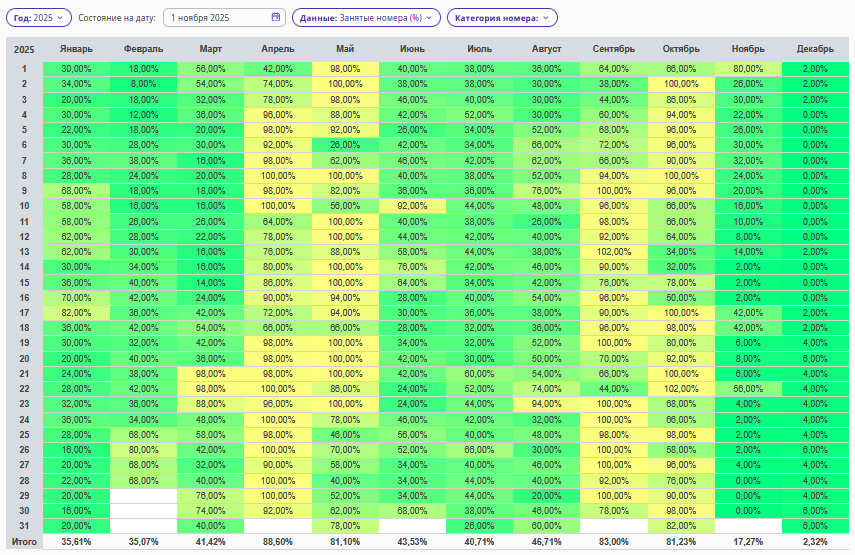Click the Август column header
This screenshot has width=855, height=555.
(x=546, y=49)
